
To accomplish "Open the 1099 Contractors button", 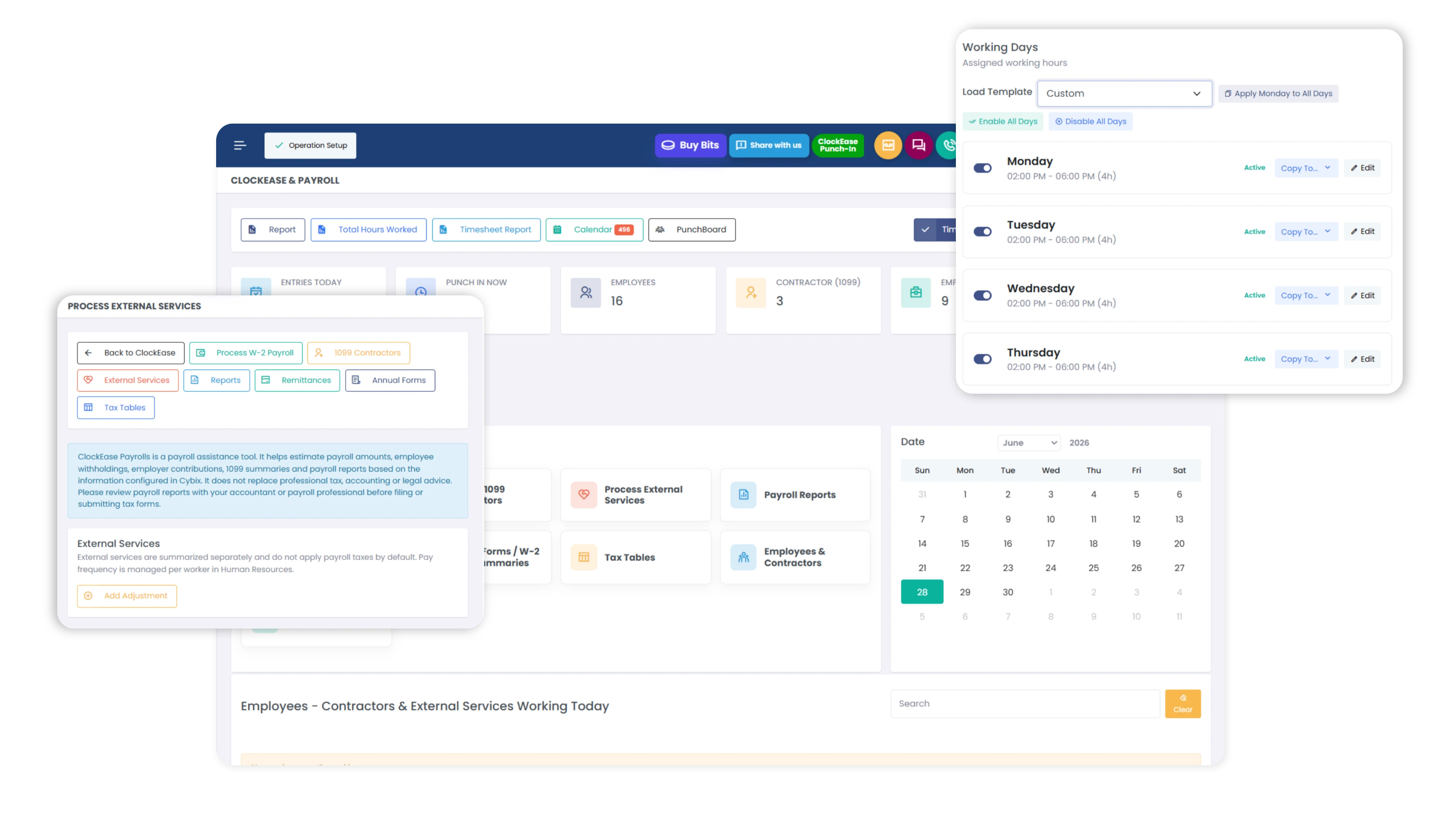I will point(358,353).
